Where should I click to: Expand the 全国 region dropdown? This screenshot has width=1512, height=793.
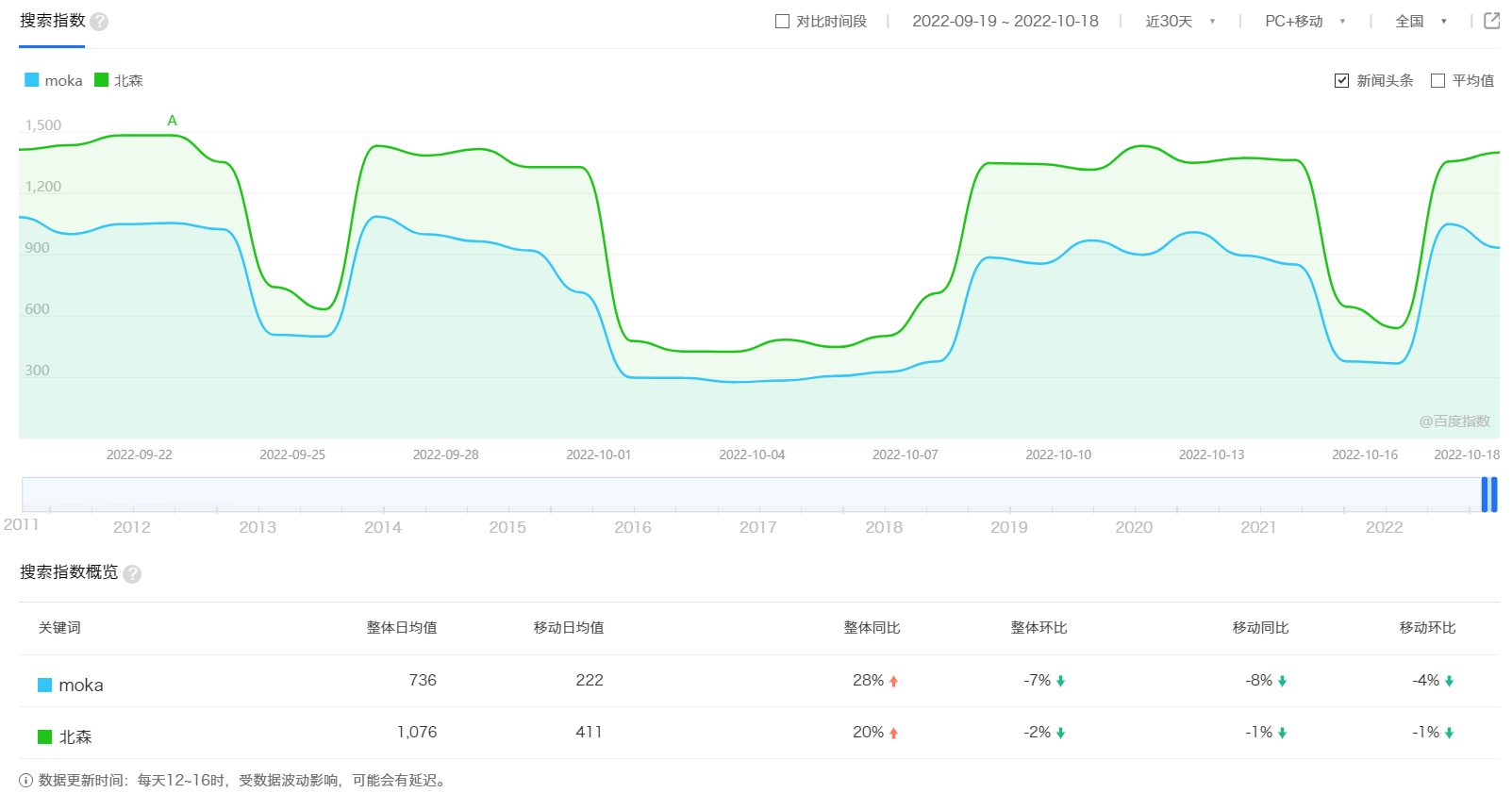click(1420, 22)
